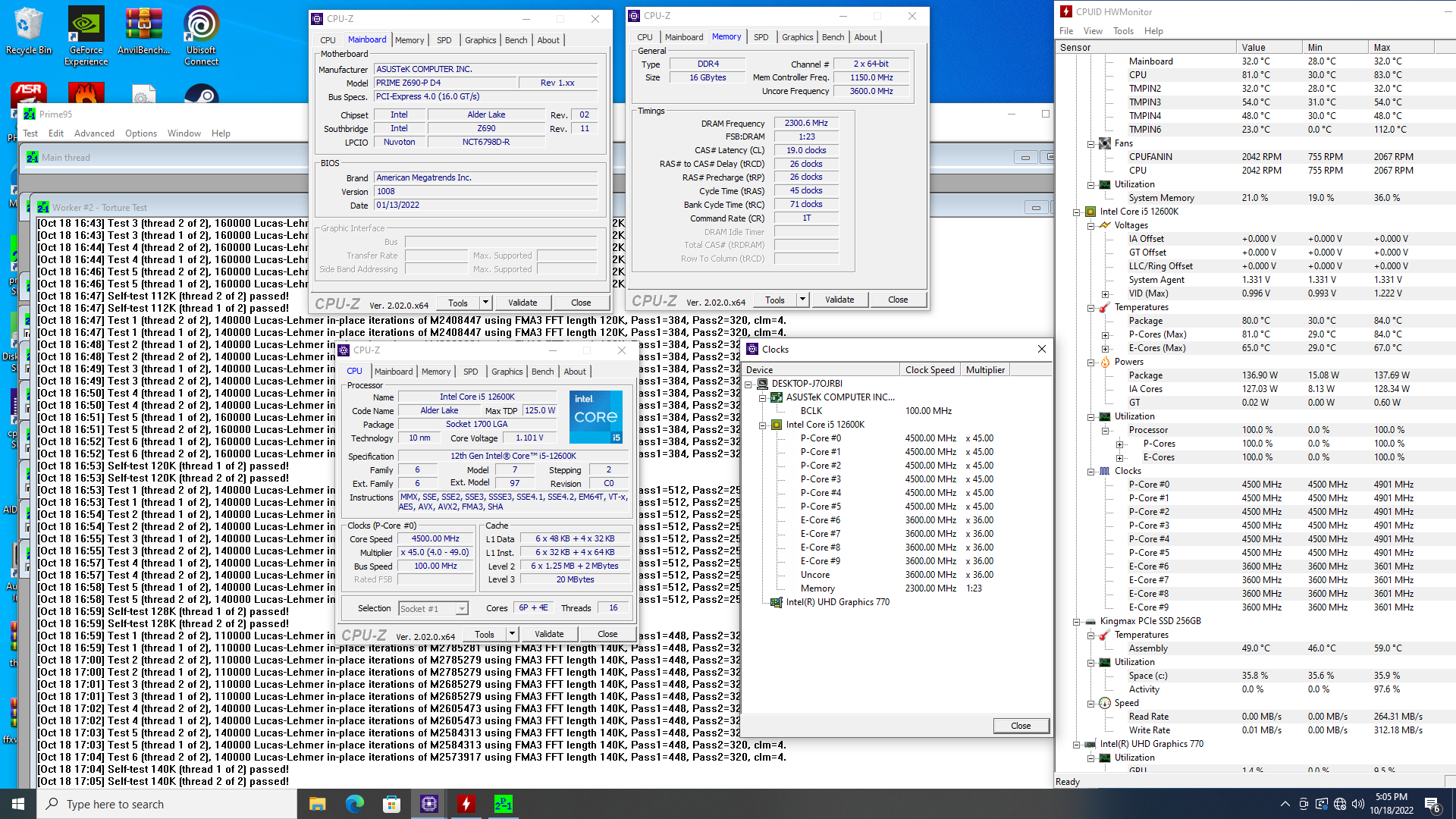Click the Windows Start button
Image resolution: width=1456 pixels, height=819 pixels.
point(18,804)
